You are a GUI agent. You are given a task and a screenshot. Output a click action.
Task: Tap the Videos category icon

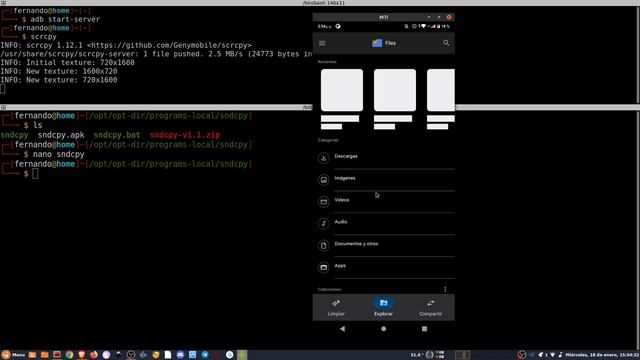point(324,202)
